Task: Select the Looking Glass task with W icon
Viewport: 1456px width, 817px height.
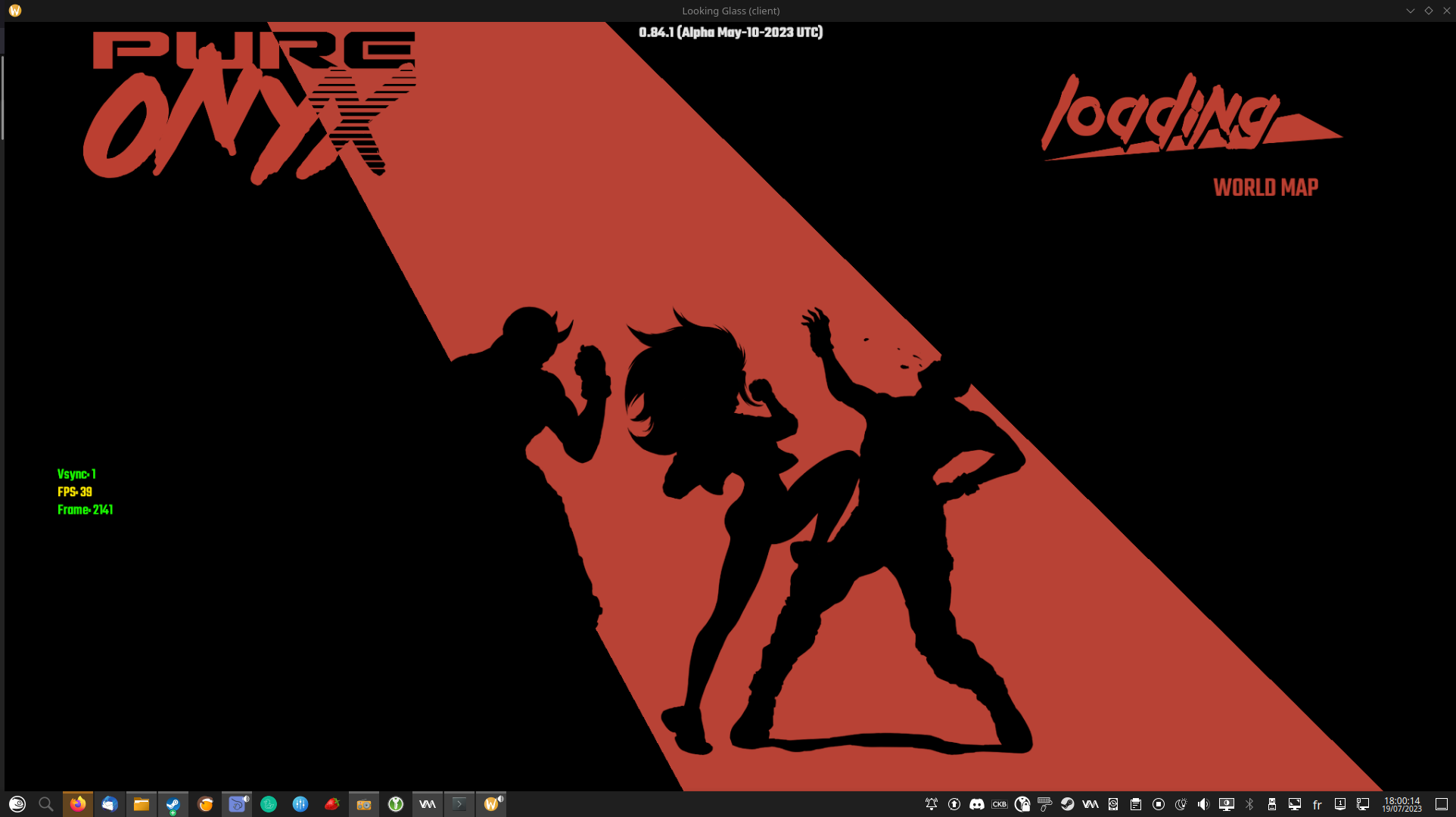Action: pos(491,804)
